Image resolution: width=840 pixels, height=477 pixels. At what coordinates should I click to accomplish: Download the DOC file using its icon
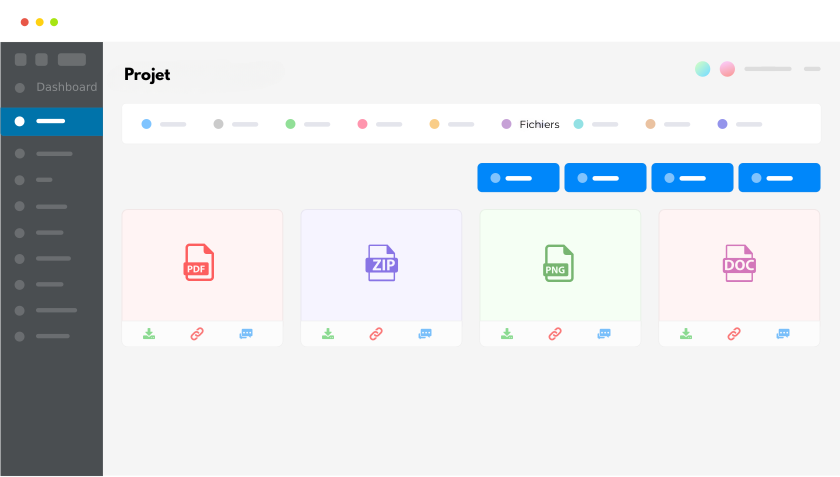pyautogui.click(x=686, y=334)
